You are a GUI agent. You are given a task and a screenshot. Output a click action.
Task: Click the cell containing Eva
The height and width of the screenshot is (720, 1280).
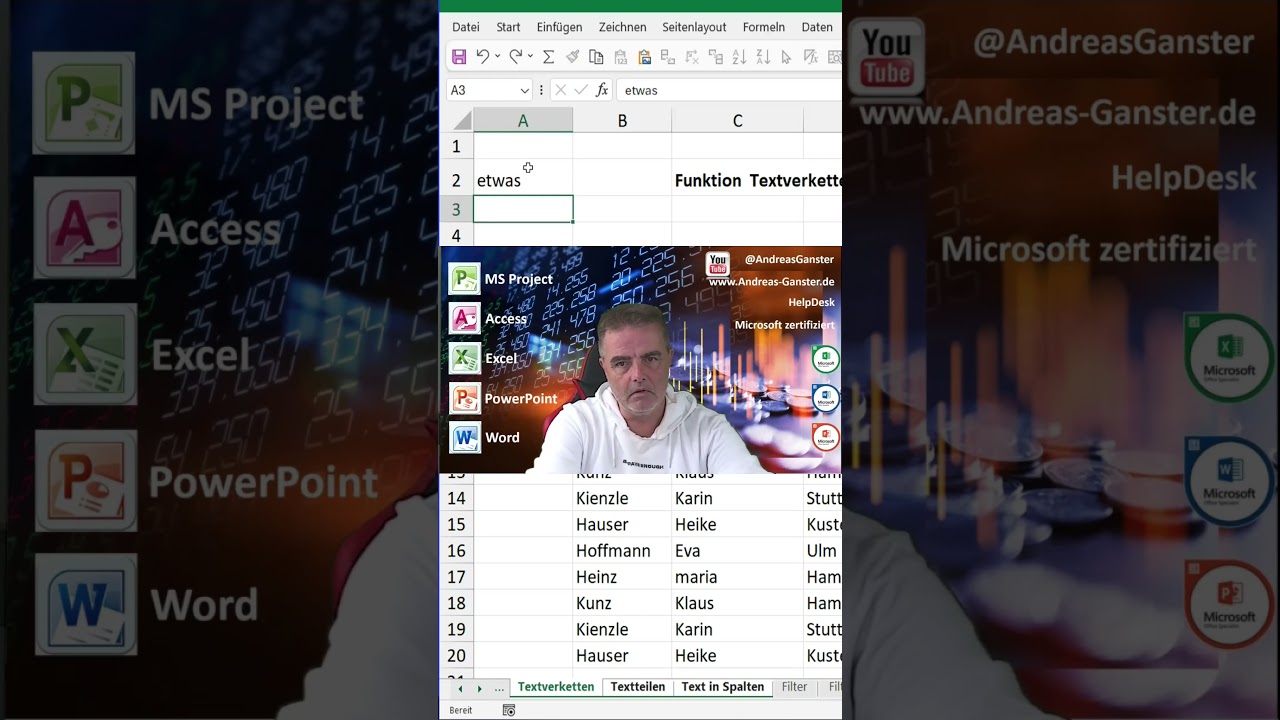pyautogui.click(x=737, y=551)
